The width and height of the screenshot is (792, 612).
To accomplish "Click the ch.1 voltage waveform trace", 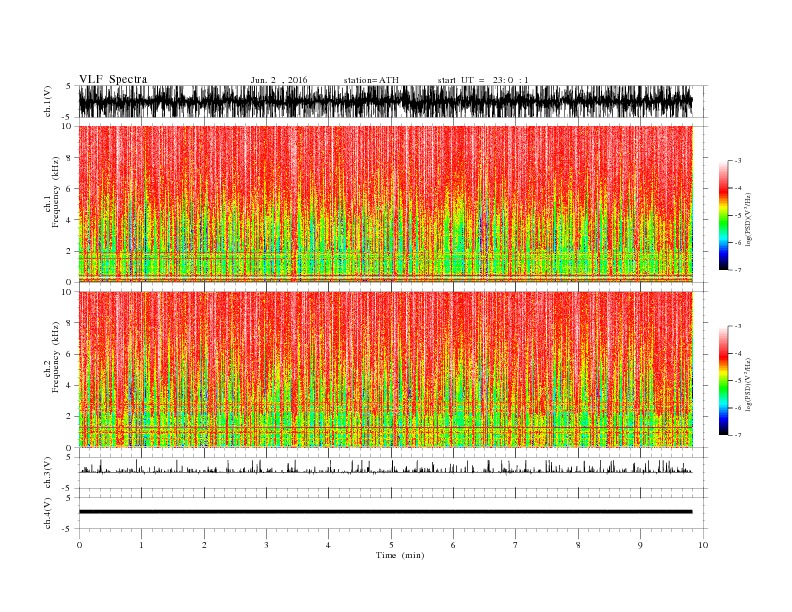I will pos(386,101).
